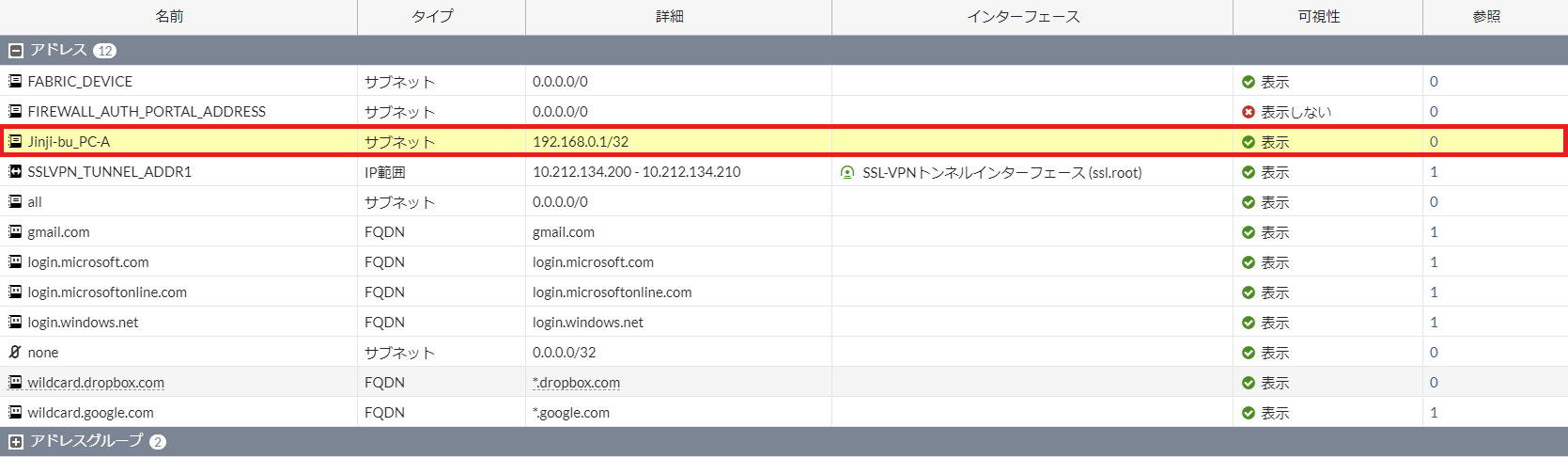Sort by タイプ column header
The image size is (1568, 458).
coord(432,16)
